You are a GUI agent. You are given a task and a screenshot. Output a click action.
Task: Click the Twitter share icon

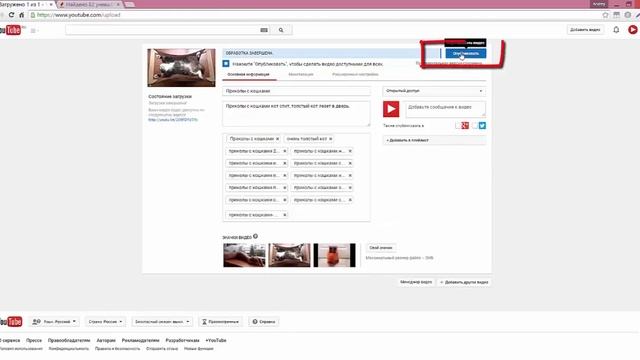tap(482, 125)
